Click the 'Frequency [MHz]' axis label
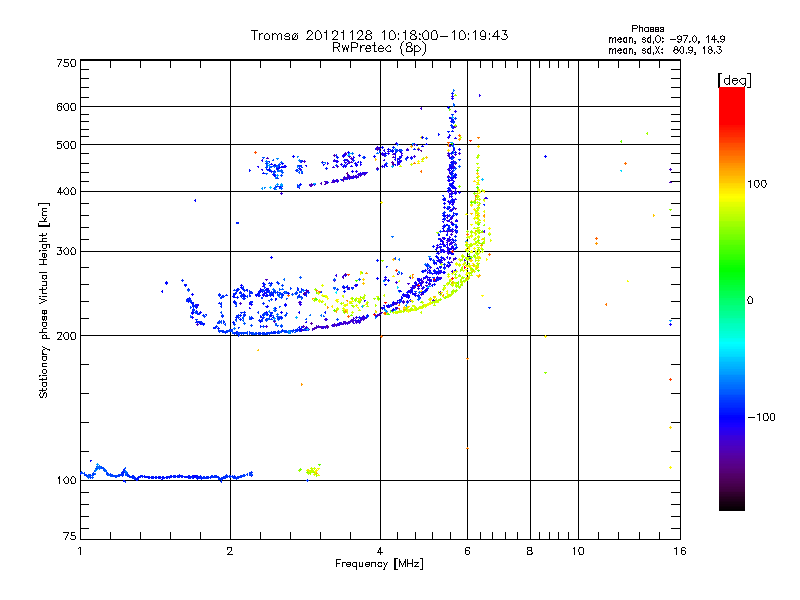This screenshot has height=600, width=800. pyautogui.click(x=379, y=564)
